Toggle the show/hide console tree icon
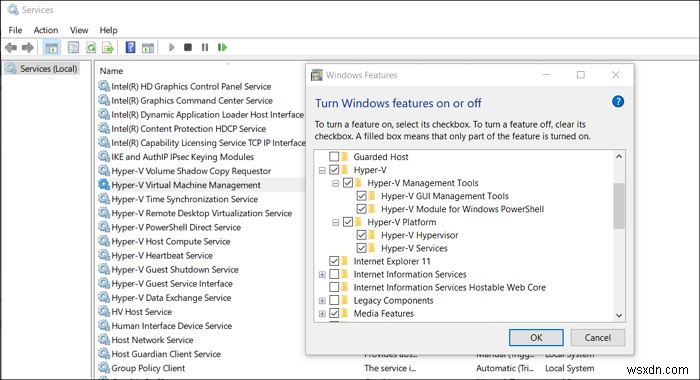Screen dimensions: 700x380 [x=52, y=47]
